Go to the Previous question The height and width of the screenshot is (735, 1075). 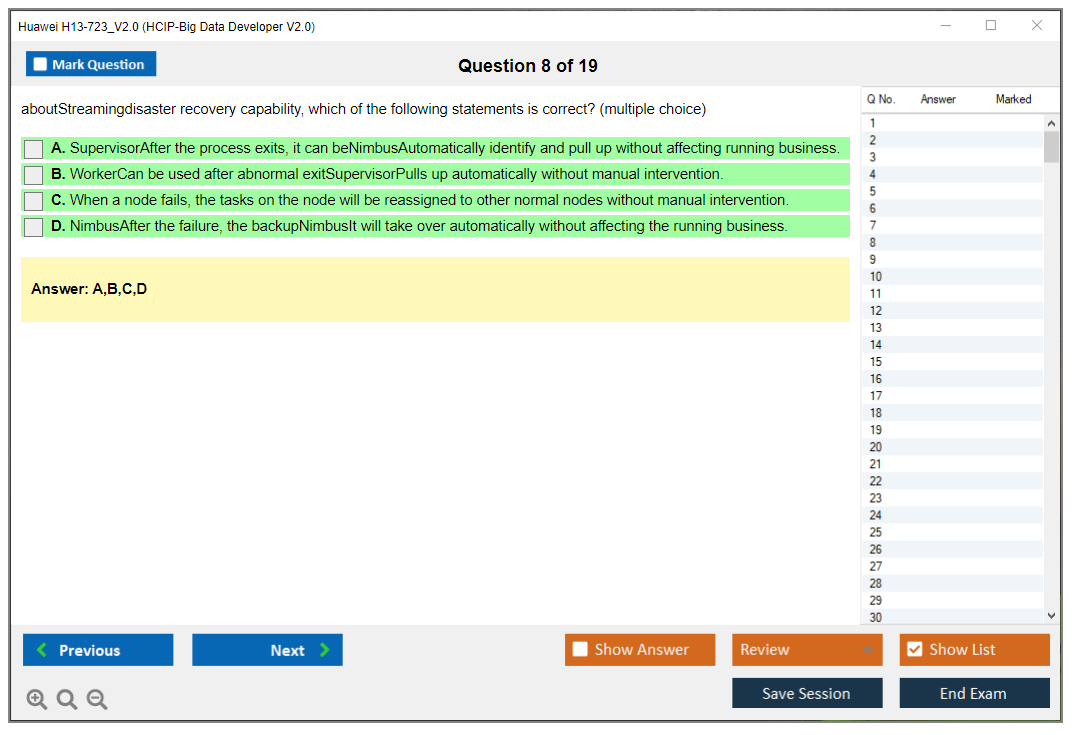pos(98,650)
